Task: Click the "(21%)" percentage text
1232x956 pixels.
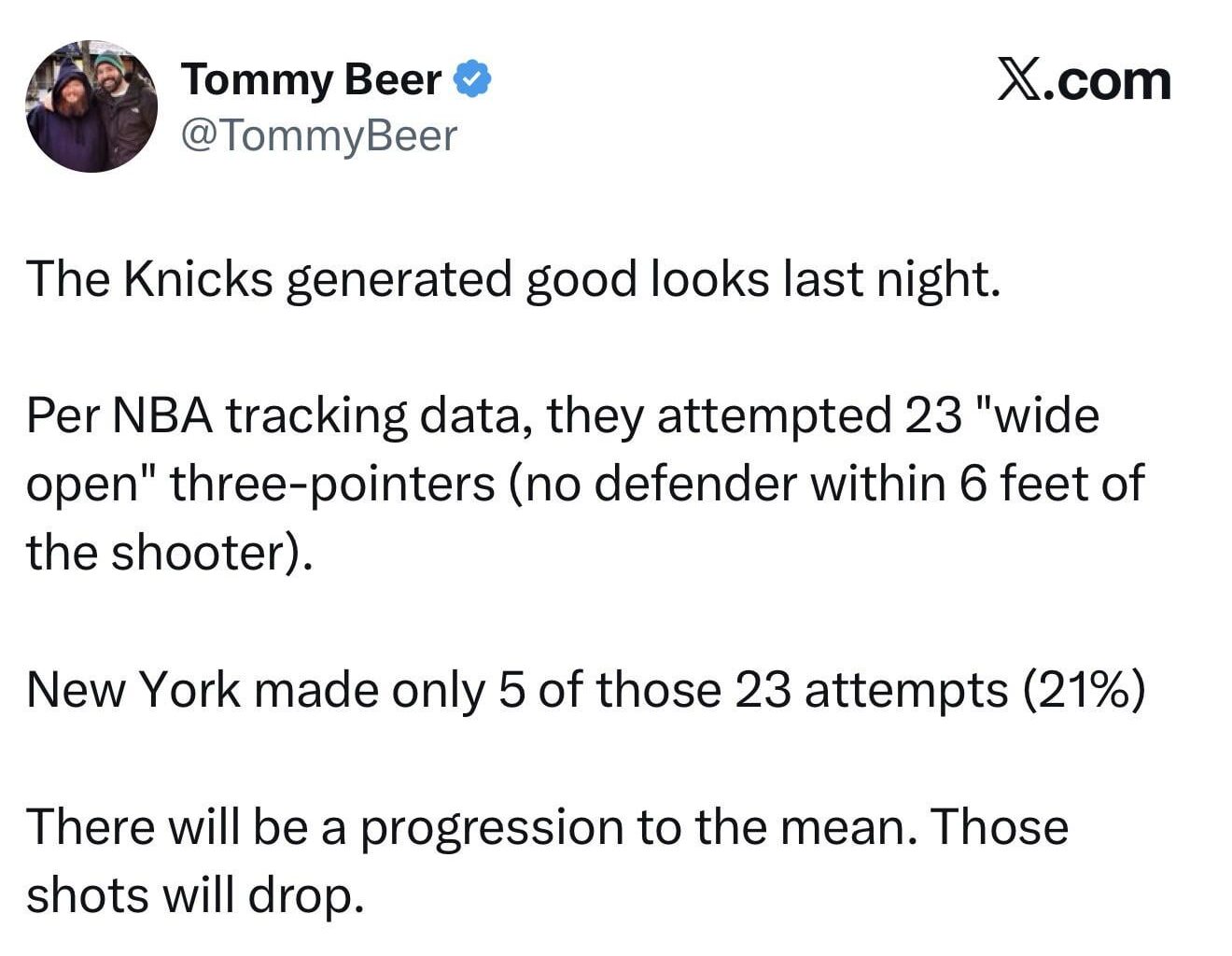Action: (1084, 690)
